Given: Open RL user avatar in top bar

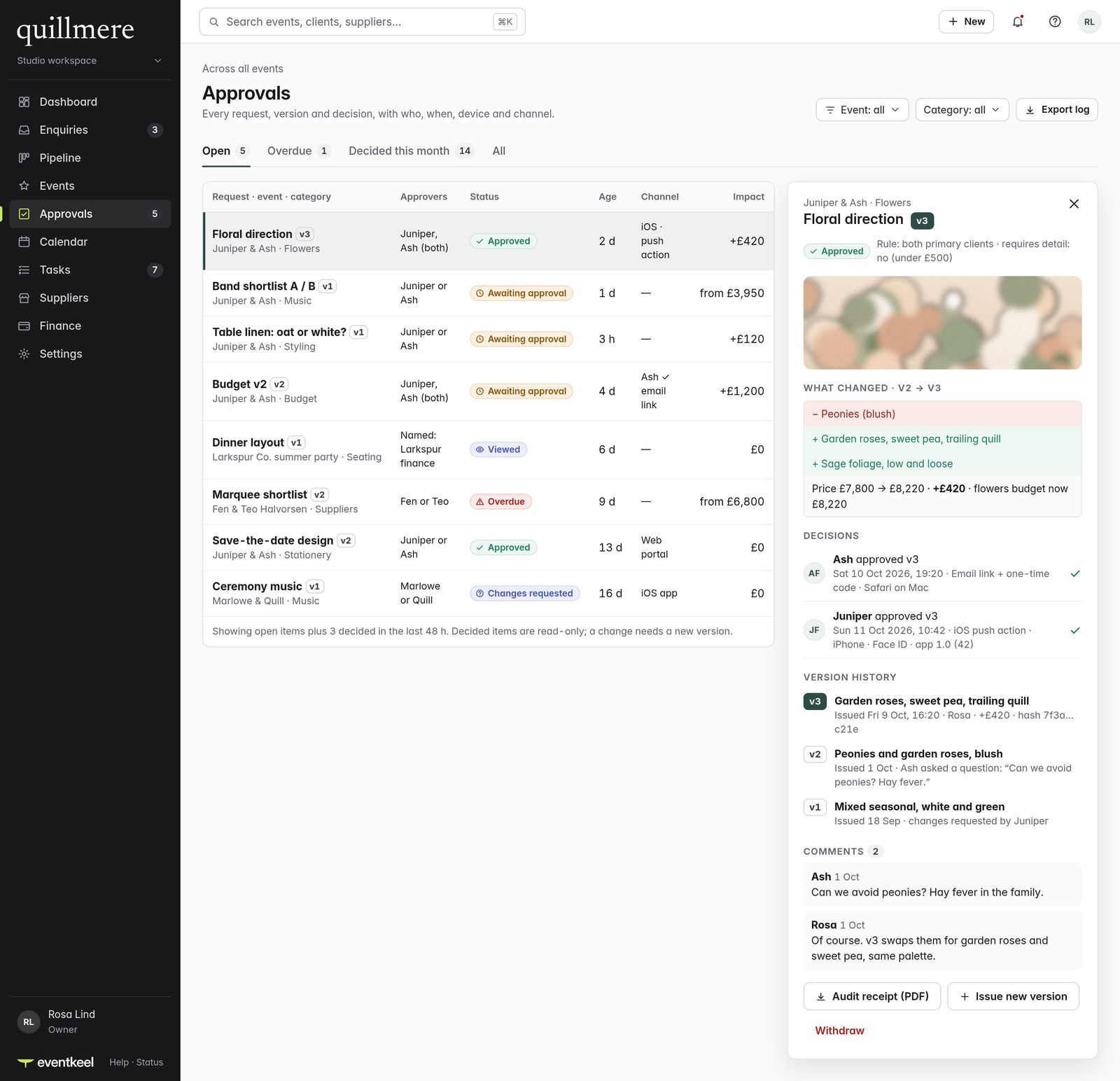Looking at the screenshot, I should (1089, 22).
